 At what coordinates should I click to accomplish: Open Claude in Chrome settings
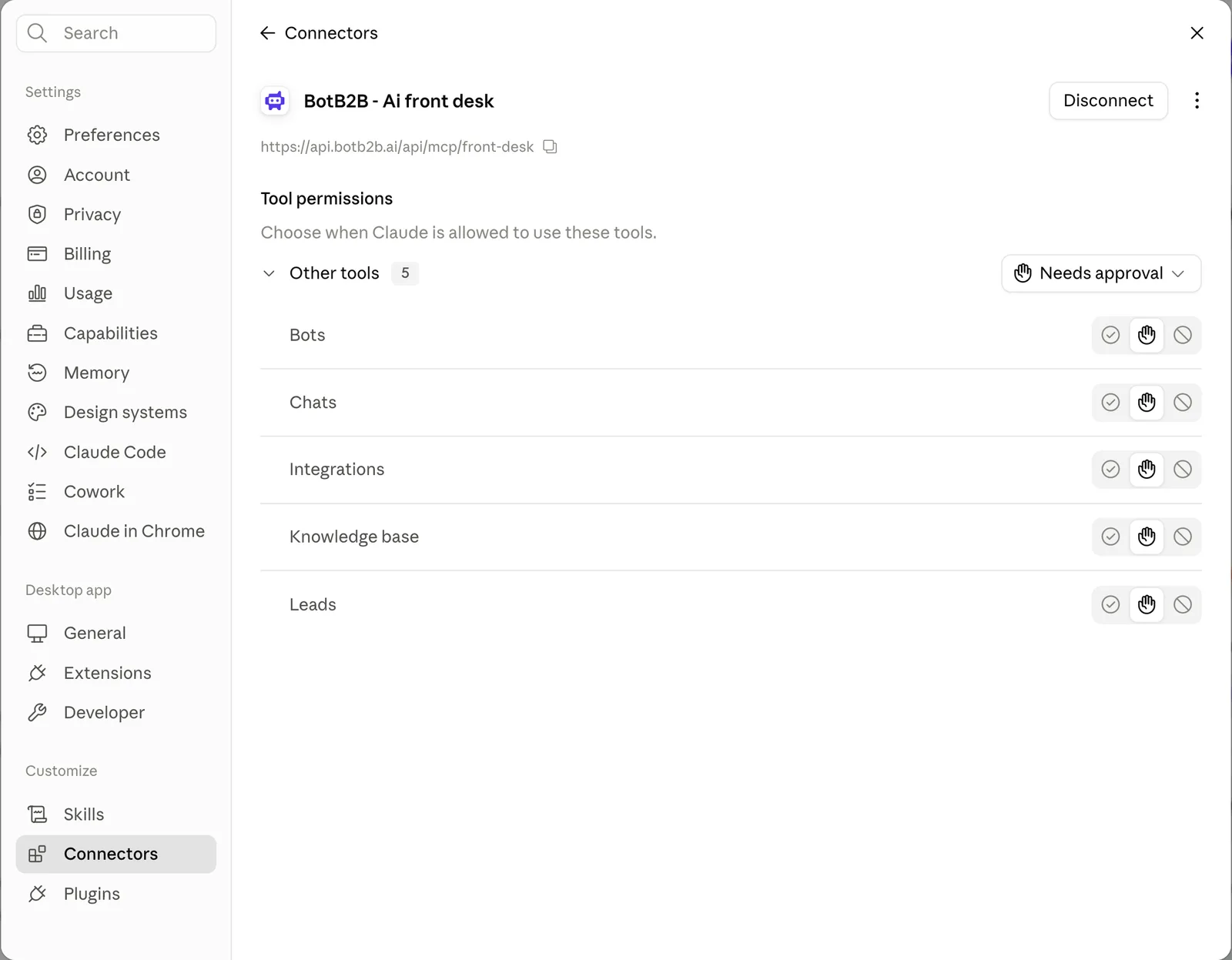pos(116,531)
